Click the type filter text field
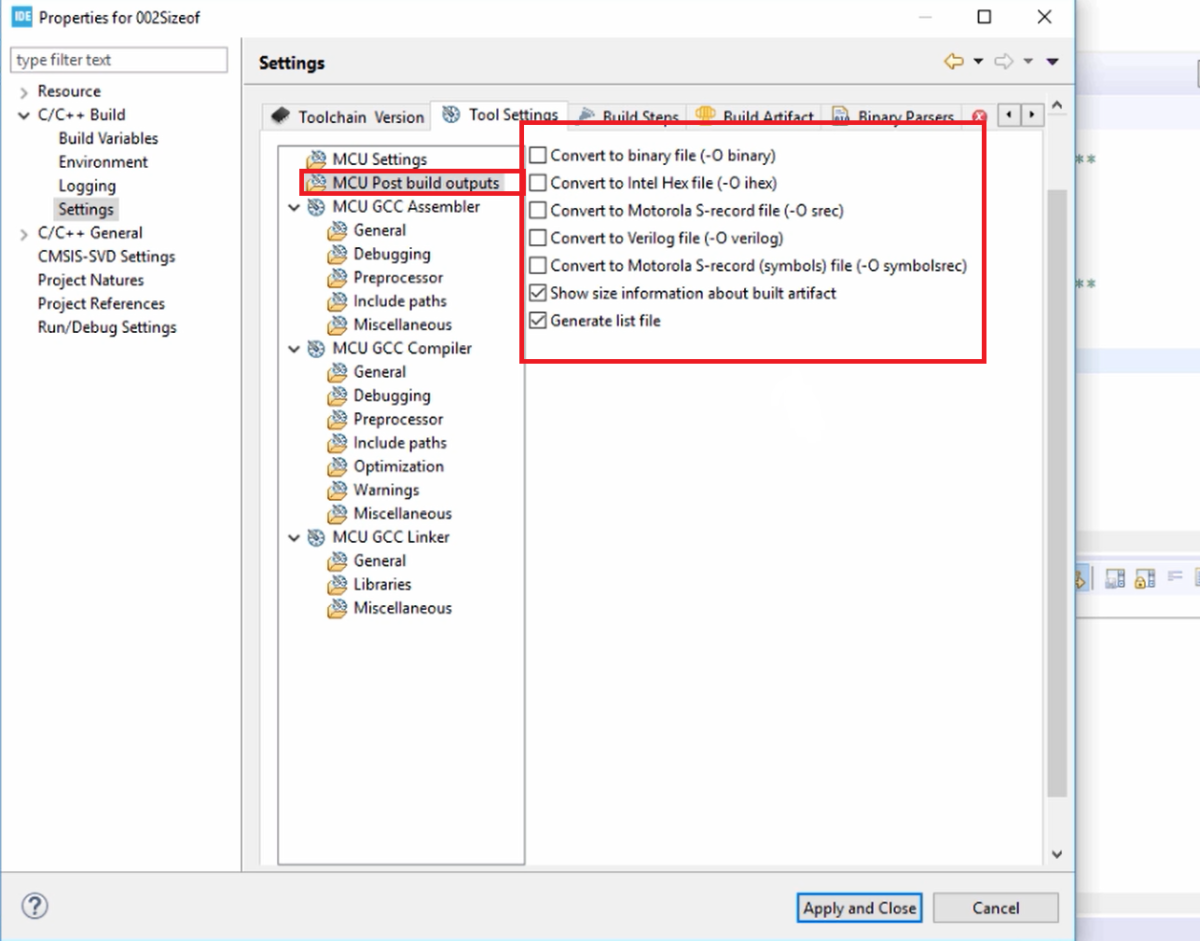The image size is (1200, 941). (x=119, y=60)
